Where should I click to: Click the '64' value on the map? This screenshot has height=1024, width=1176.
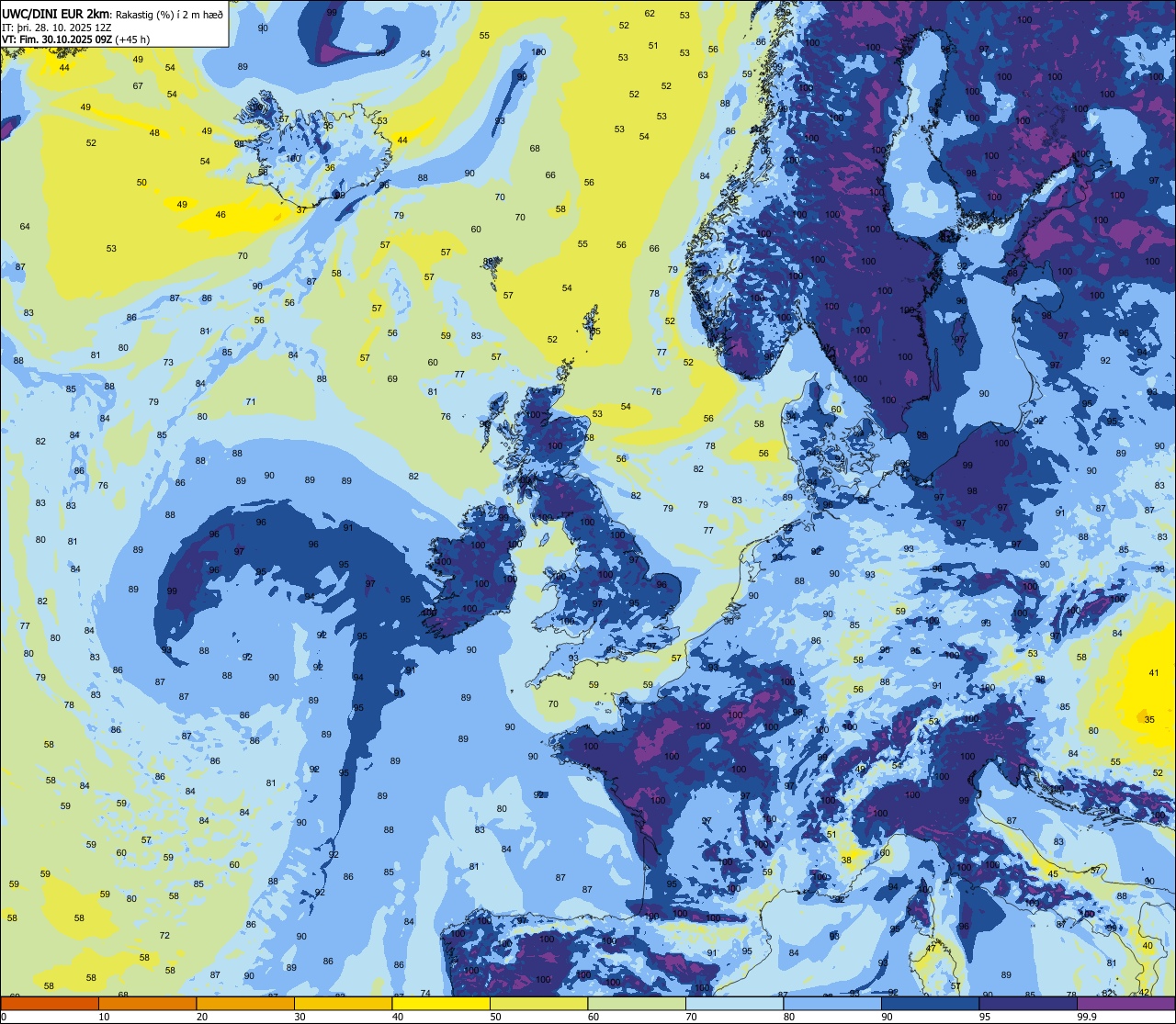(x=25, y=226)
